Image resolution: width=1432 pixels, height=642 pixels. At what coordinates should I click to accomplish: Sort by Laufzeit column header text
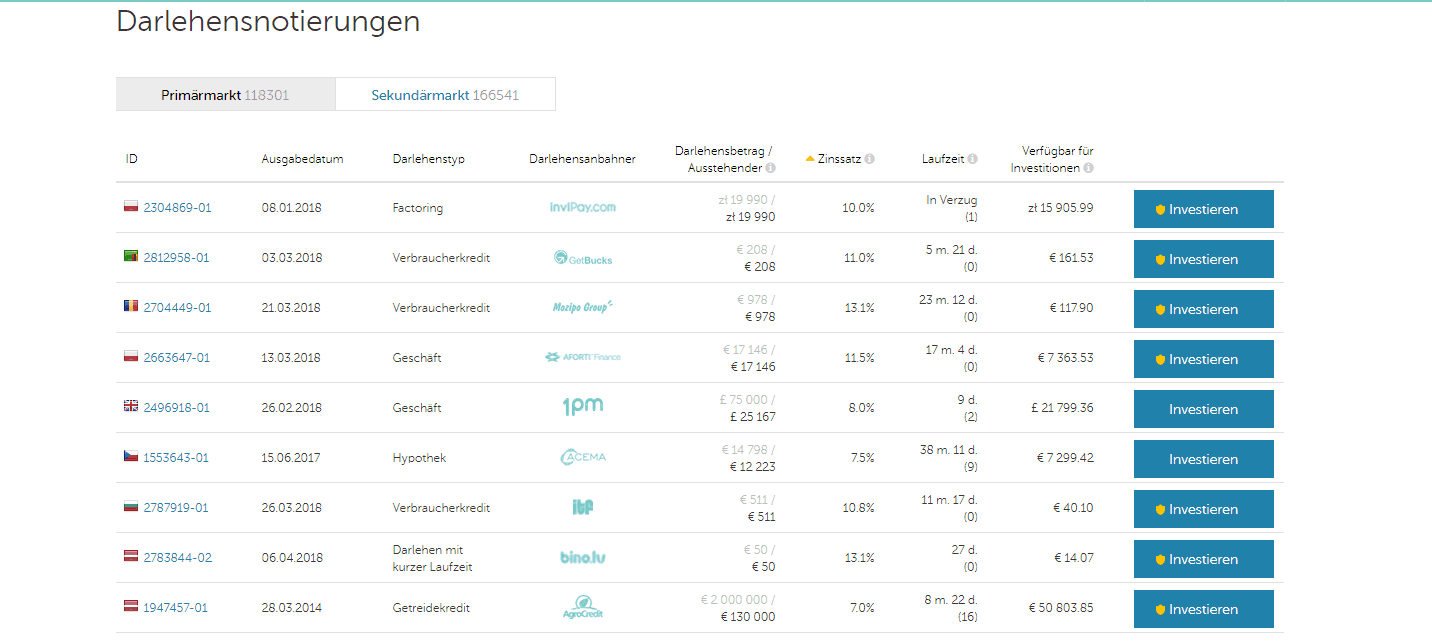[943, 159]
